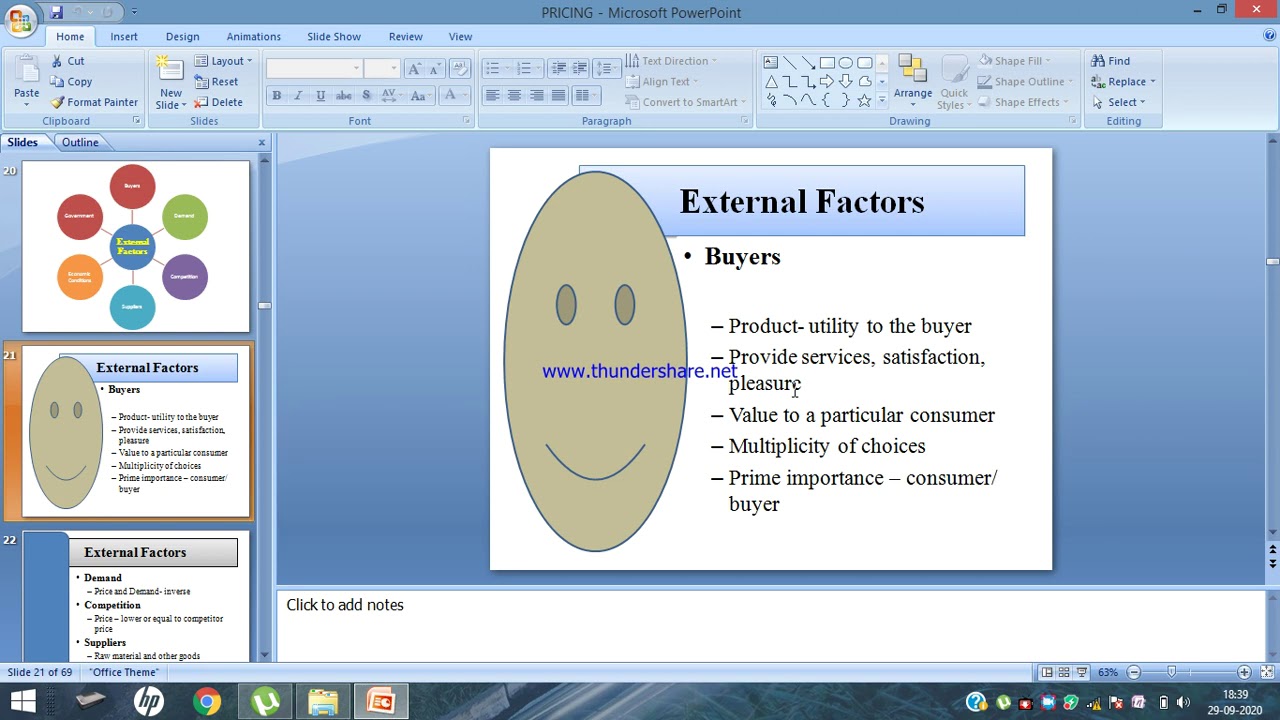The height and width of the screenshot is (720, 1280).
Task: Open Chrome from the taskbar
Action: click(207, 702)
